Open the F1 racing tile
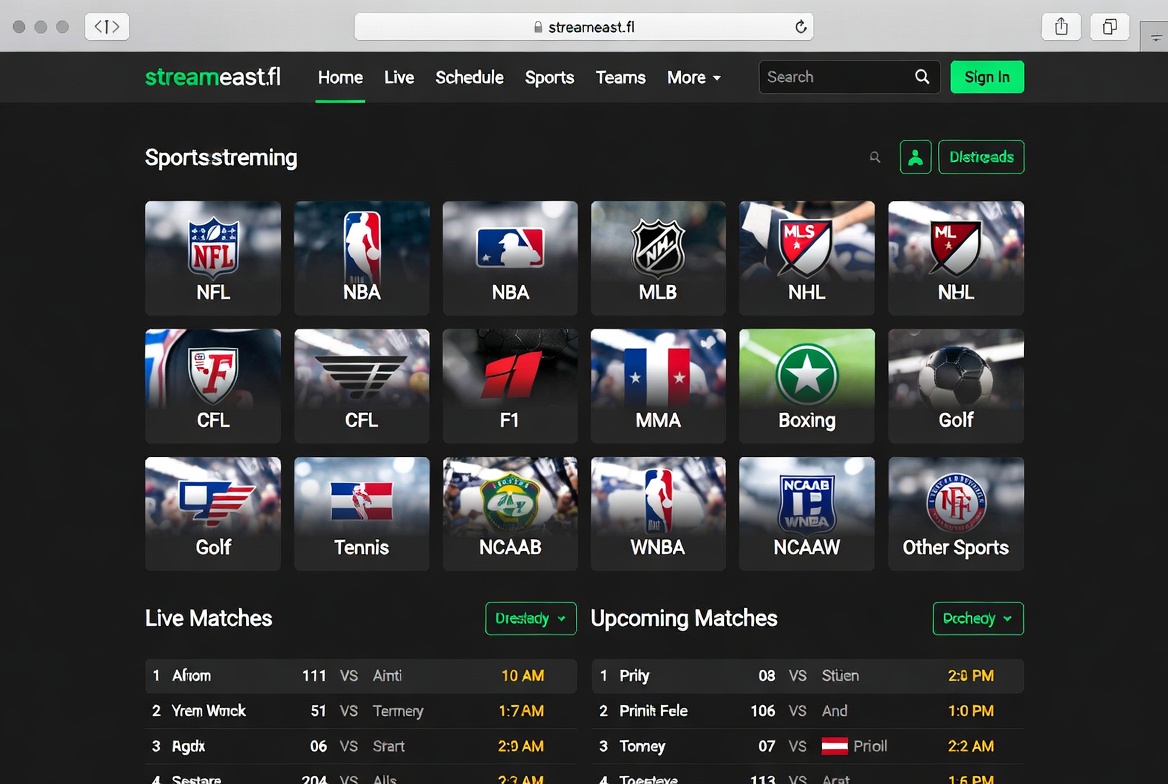 [510, 386]
